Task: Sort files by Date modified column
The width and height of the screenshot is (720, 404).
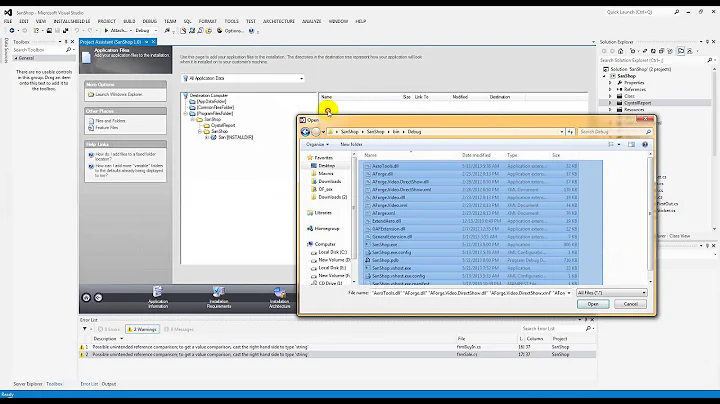Action: click(x=476, y=155)
